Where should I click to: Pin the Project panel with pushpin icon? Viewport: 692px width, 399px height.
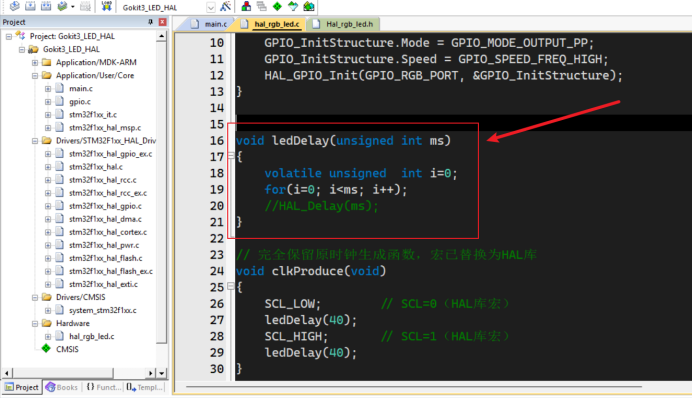coord(150,22)
